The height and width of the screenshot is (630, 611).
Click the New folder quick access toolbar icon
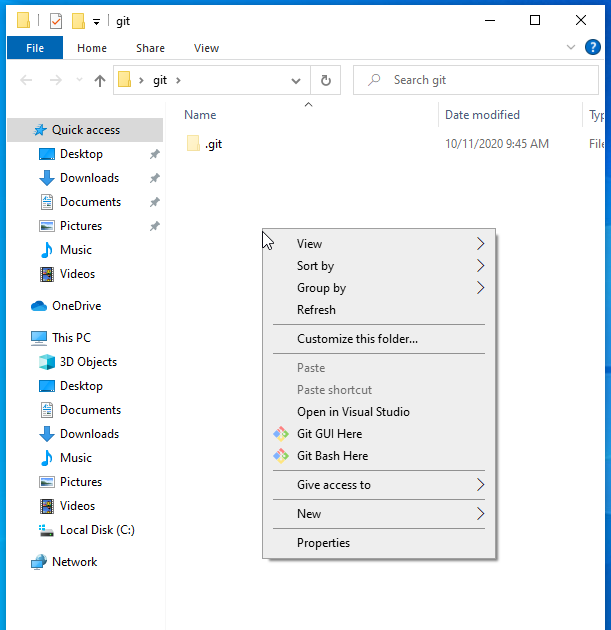point(78,21)
